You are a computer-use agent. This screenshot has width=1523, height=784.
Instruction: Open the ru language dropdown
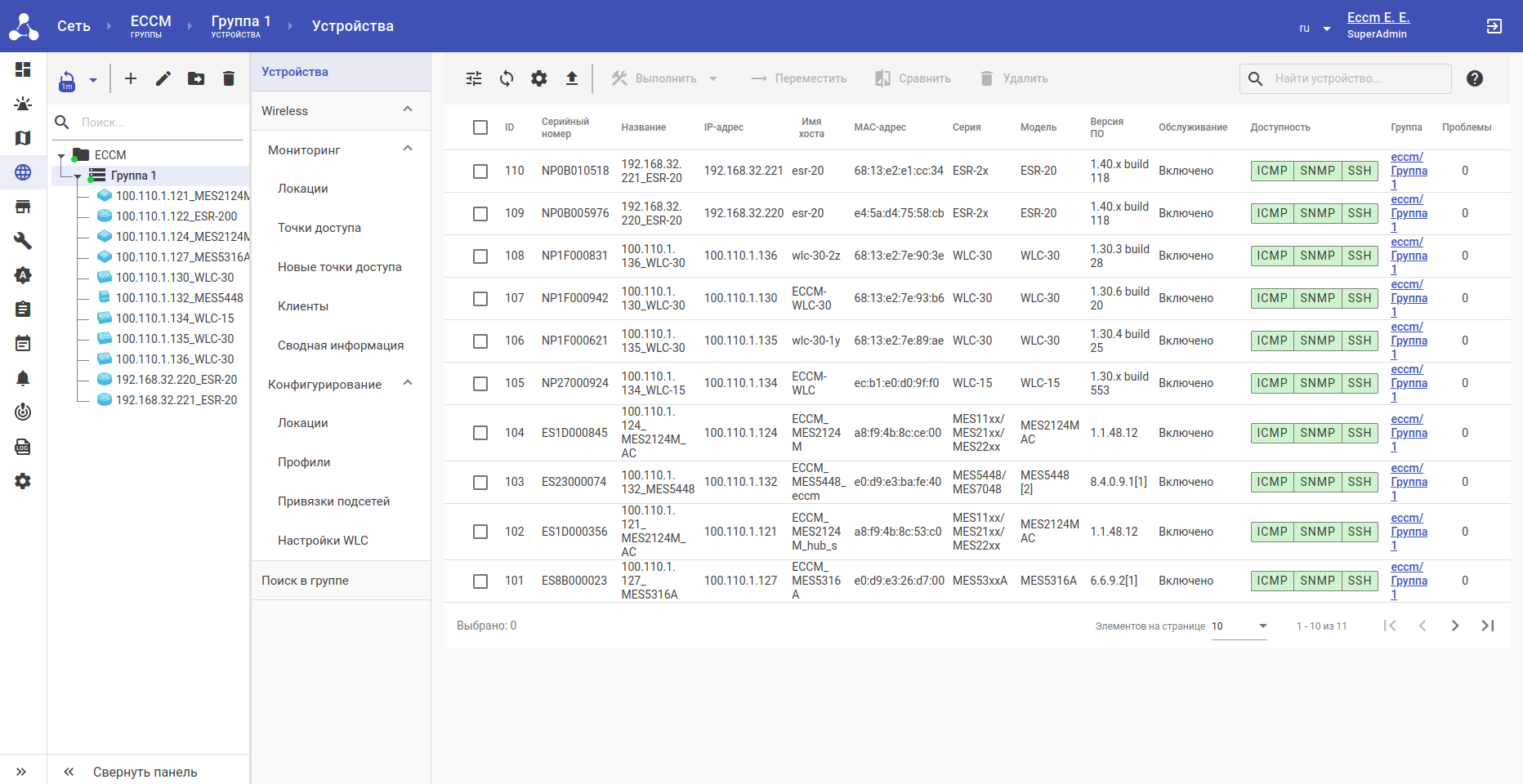[1315, 28]
